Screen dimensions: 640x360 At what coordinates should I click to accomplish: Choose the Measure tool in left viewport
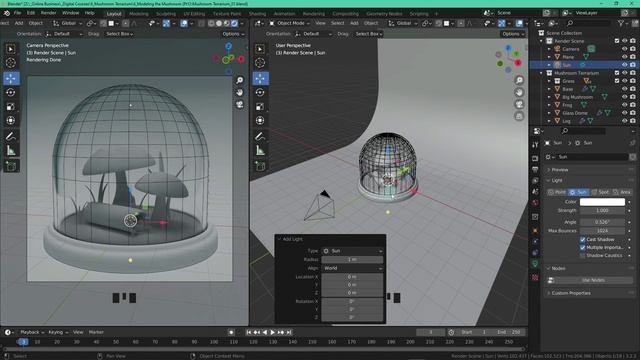click(x=11, y=151)
